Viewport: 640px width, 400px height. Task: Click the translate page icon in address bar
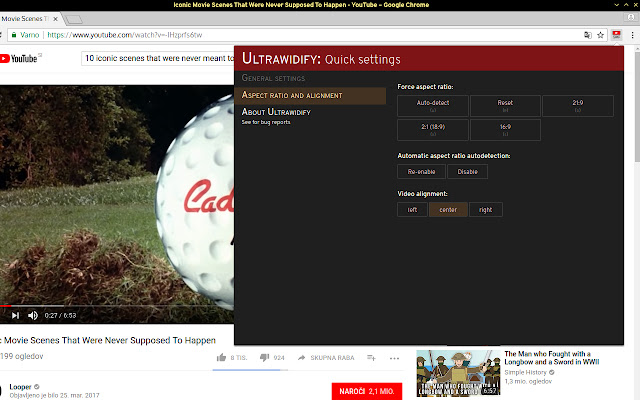588,35
